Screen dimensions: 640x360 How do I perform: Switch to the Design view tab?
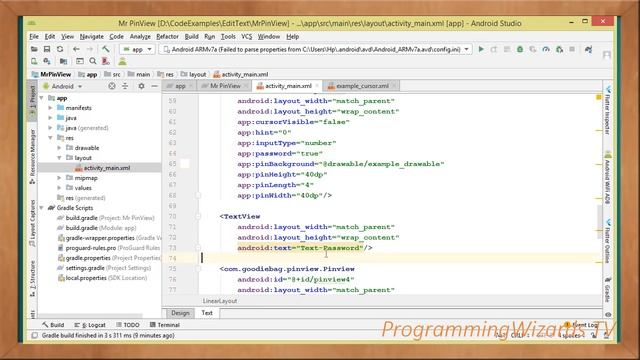(x=180, y=313)
